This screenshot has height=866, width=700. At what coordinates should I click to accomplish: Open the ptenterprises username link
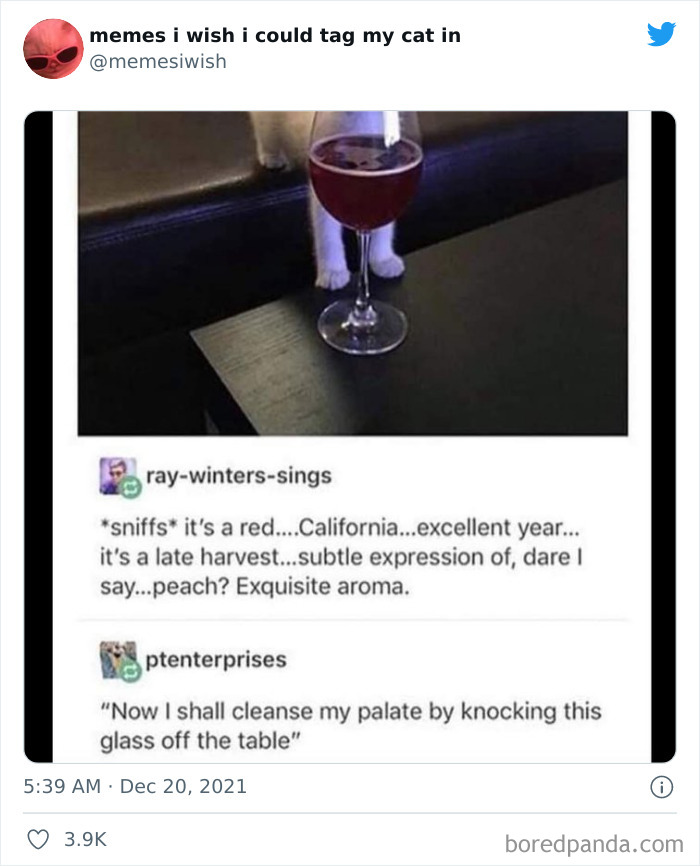[x=216, y=659]
